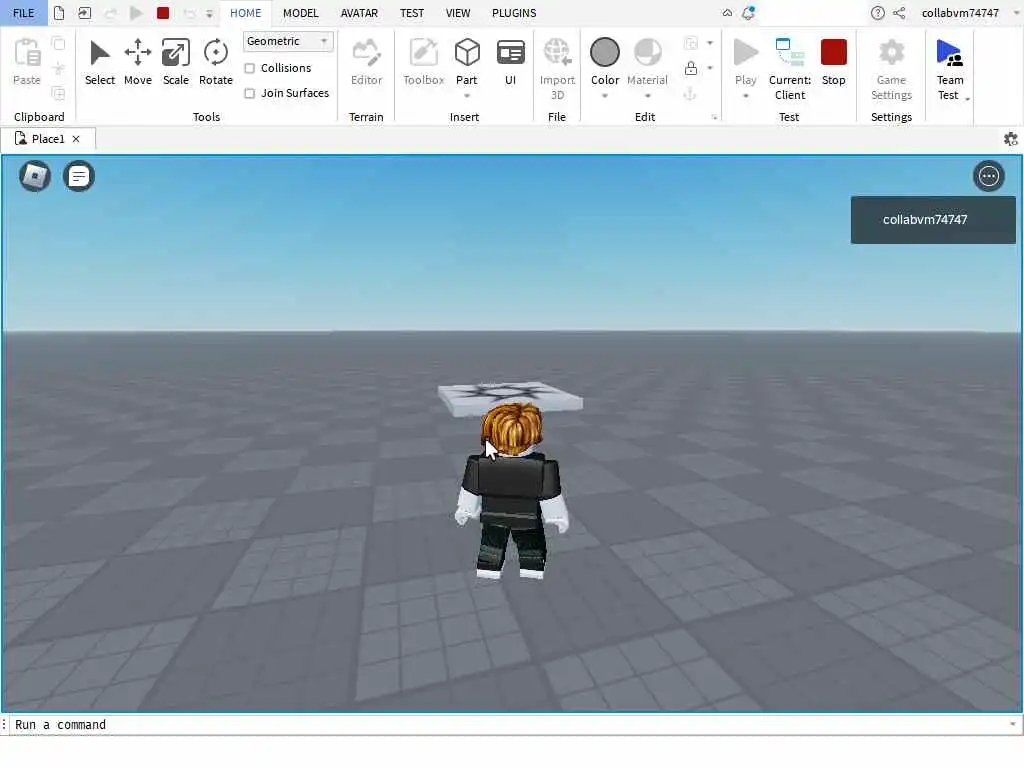The height and width of the screenshot is (768, 1024).
Task: Click the quick-access red stop square
Action: click(163, 13)
